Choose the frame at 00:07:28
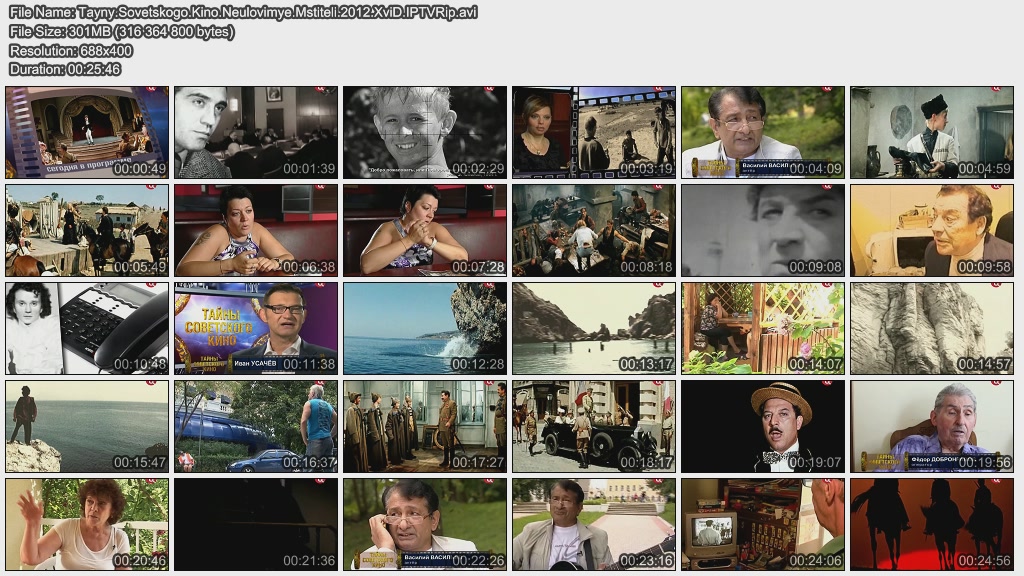Image resolution: width=1024 pixels, height=576 pixels. [x=425, y=231]
